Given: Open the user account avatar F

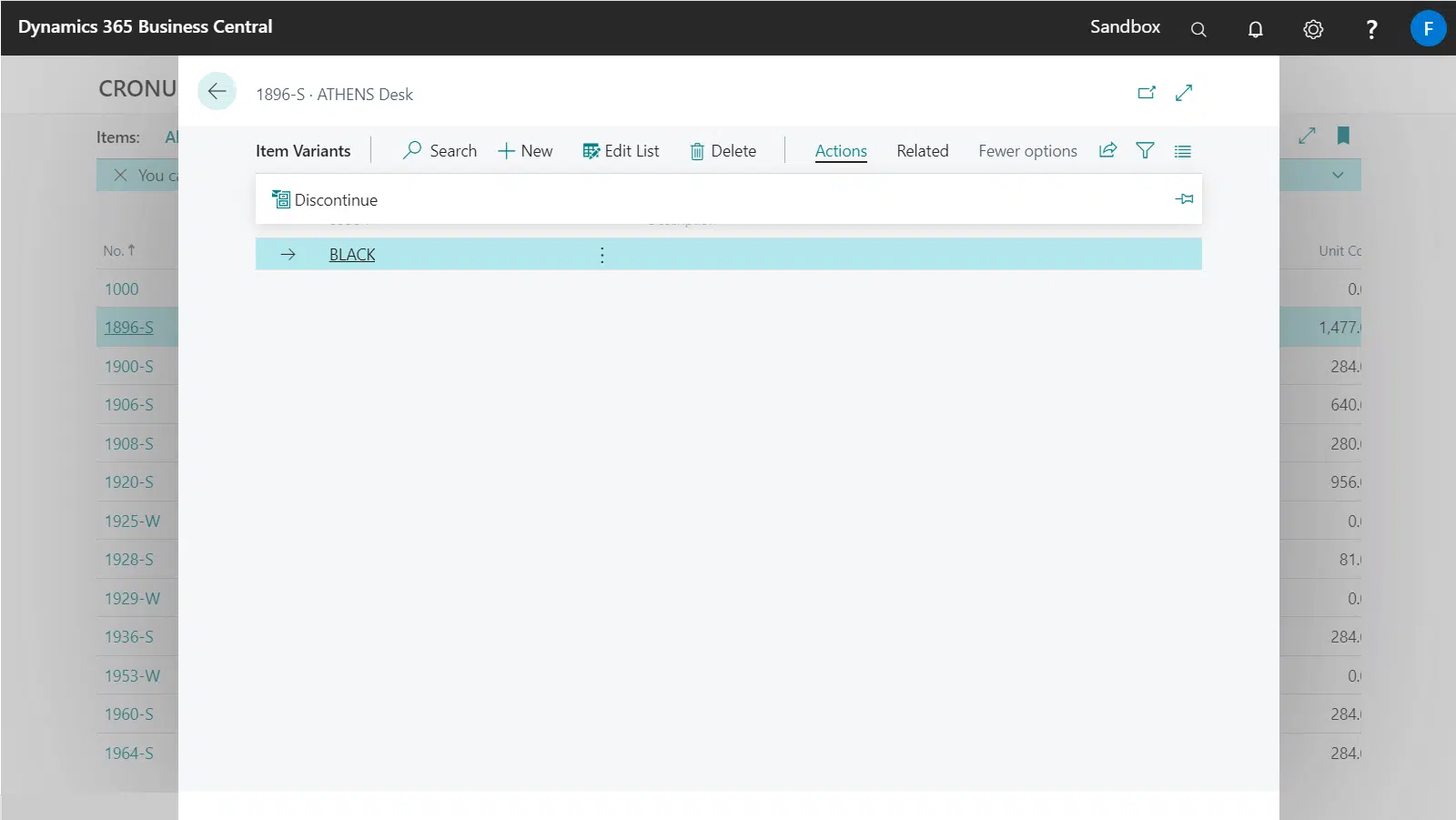Looking at the screenshot, I should tap(1428, 28).
